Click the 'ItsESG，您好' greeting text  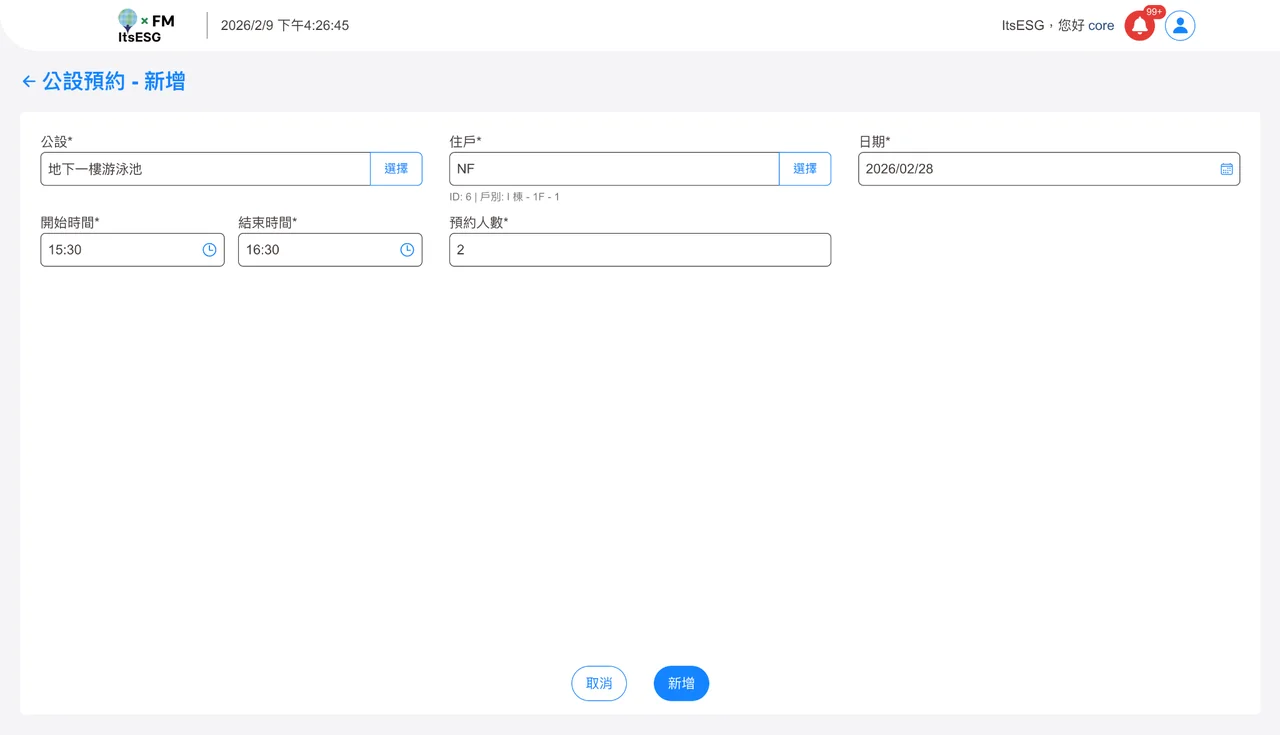pyautogui.click(x=1043, y=26)
